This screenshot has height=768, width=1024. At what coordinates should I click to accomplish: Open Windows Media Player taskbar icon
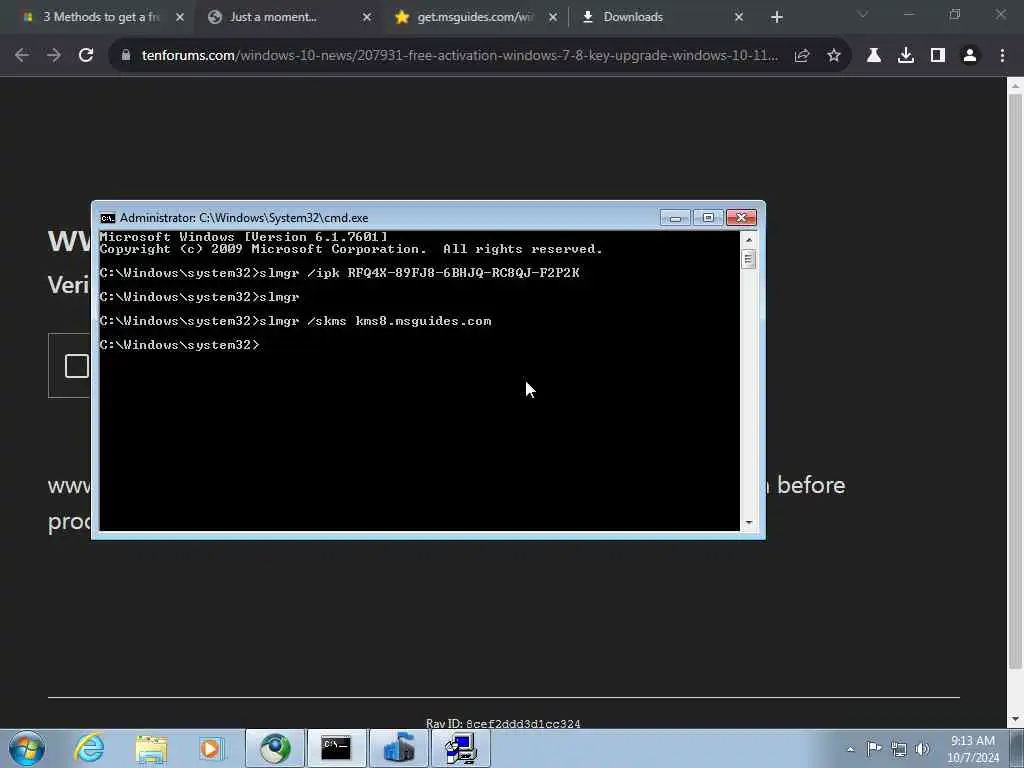tap(211, 748)
